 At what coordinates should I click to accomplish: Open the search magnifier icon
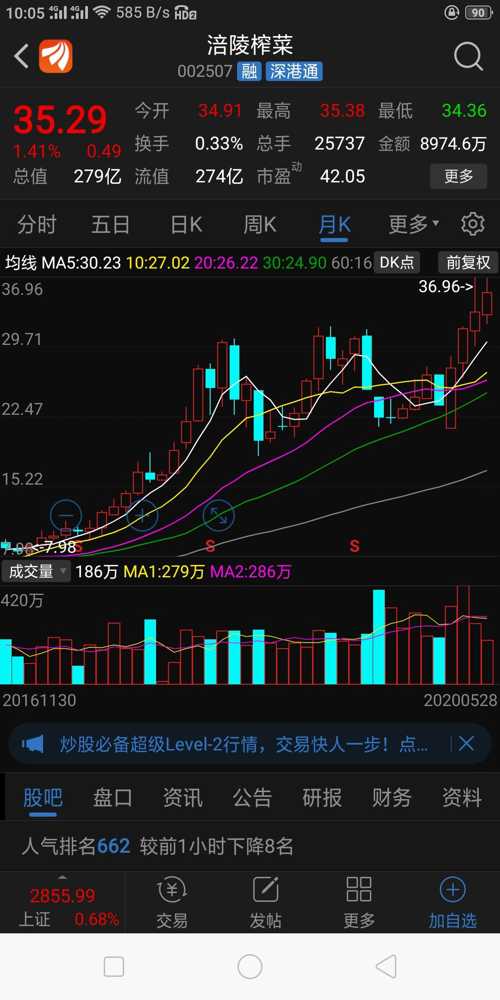pos(468,57)
